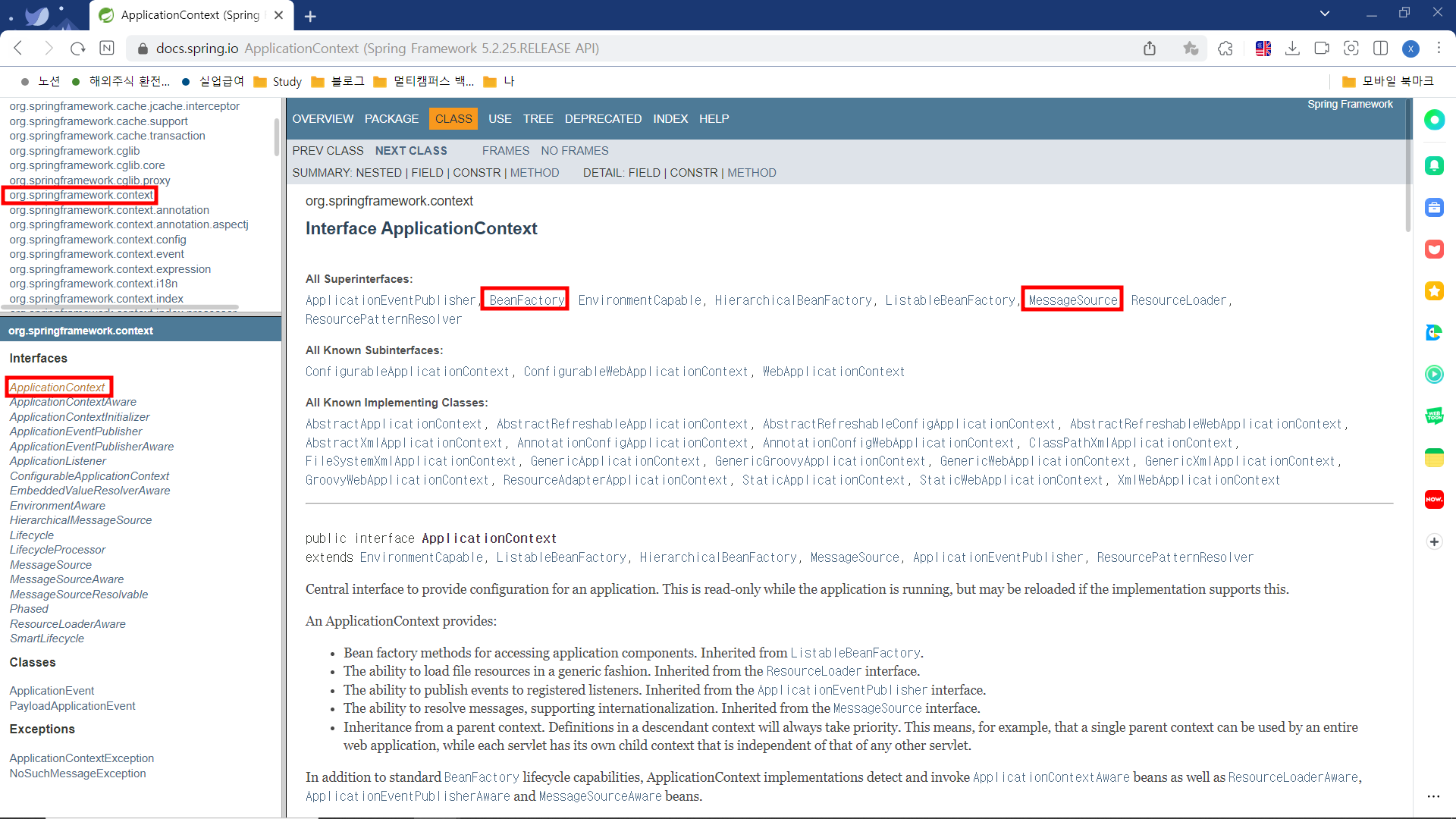This screenshot has width=1456, height=819.
Task: Open the red NOW sidebar app
Action: (1434, 499)
